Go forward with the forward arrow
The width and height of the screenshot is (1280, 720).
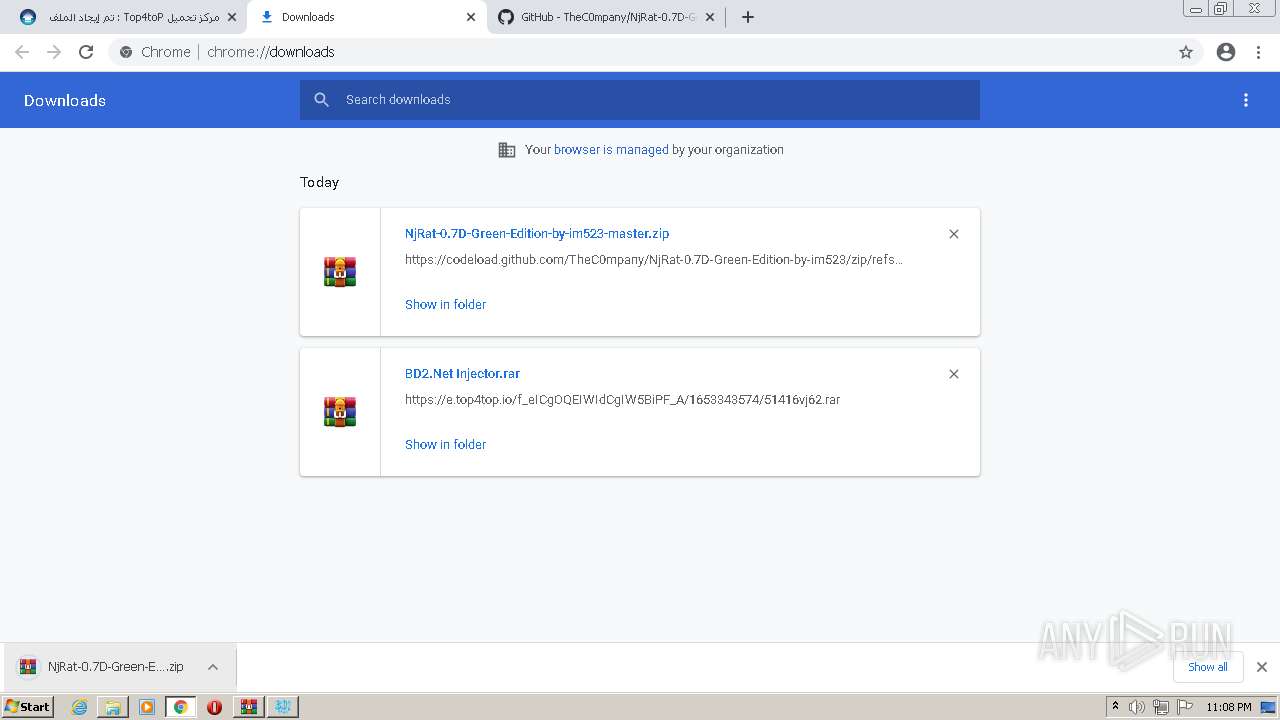pos(54,52)
